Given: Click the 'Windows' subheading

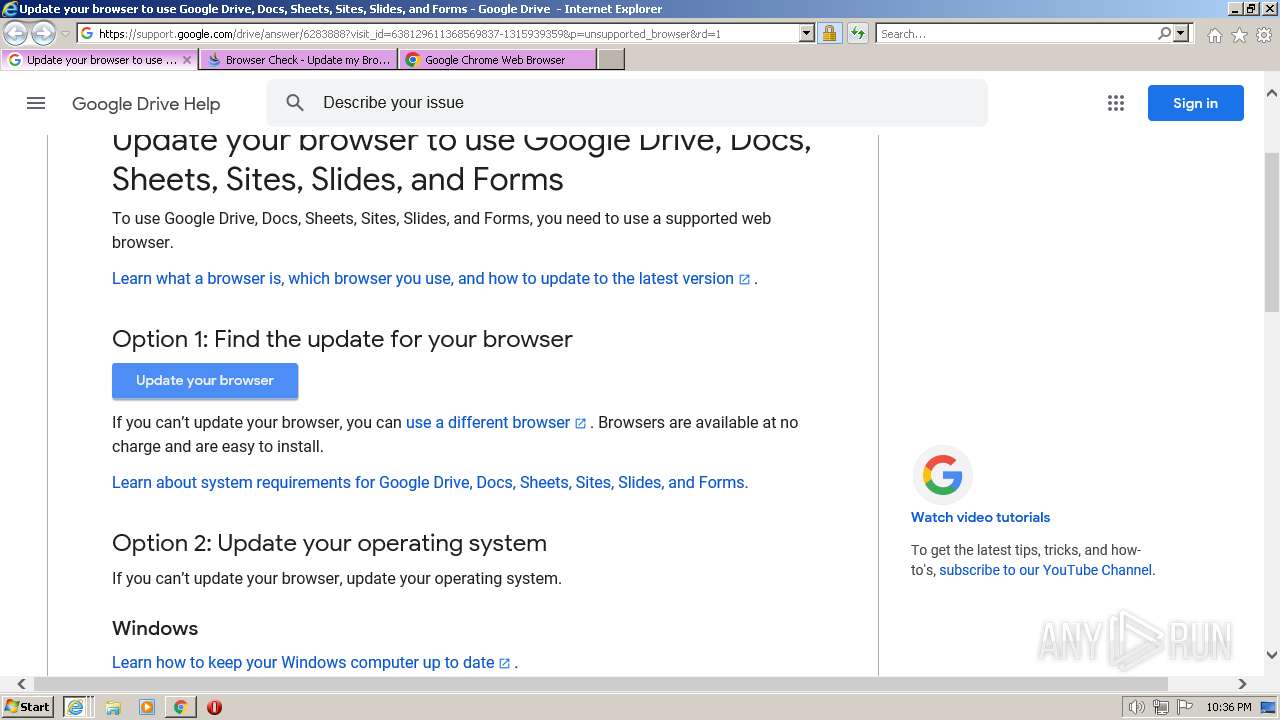Looking at the screenshot, I should [x=155, y=628].
